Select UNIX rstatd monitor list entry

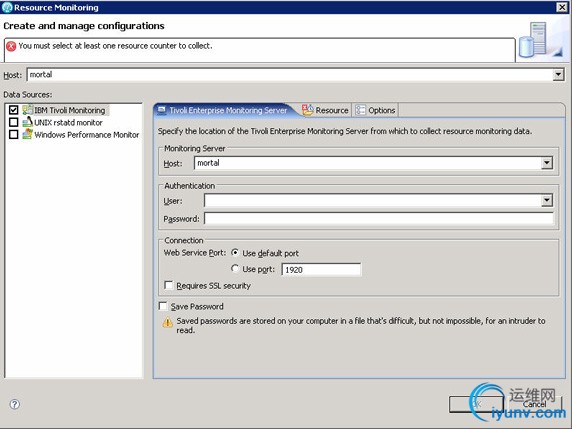click(69, 122)
